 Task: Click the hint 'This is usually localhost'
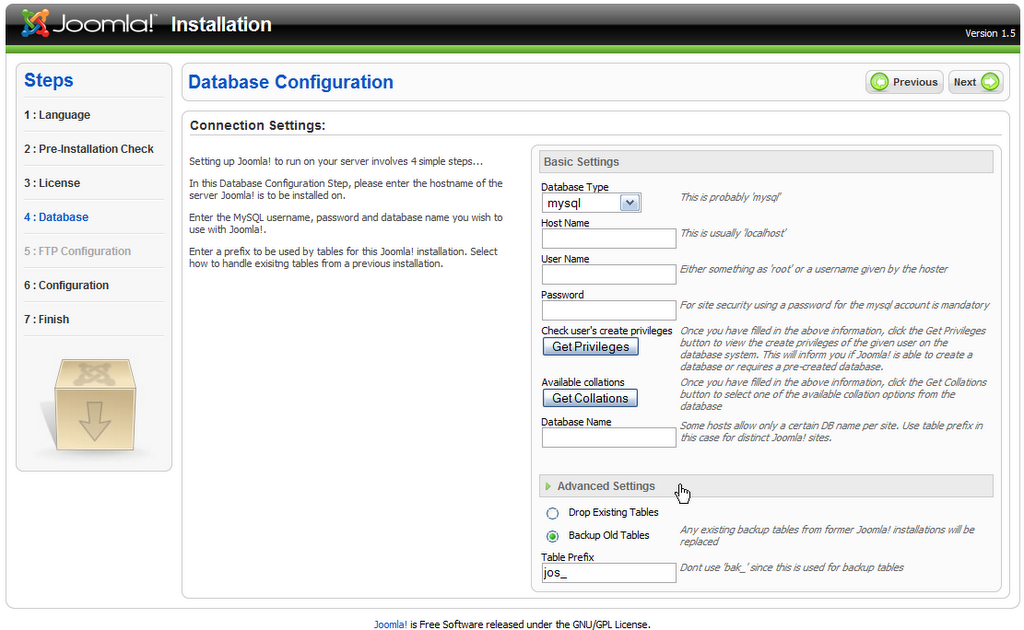click(x=733, y=233)
